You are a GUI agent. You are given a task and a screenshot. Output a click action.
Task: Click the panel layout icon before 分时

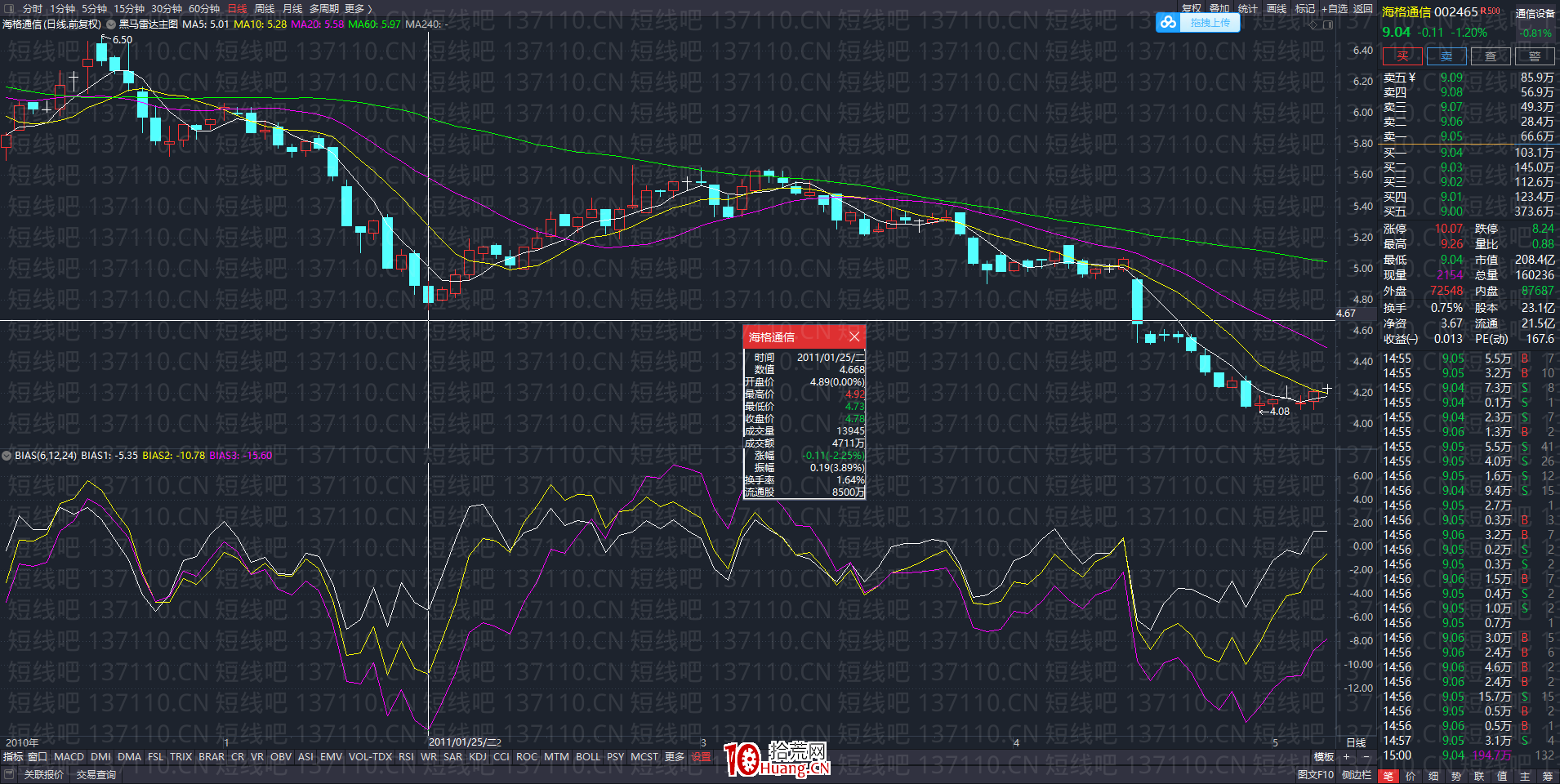click(x=9, y=8)
